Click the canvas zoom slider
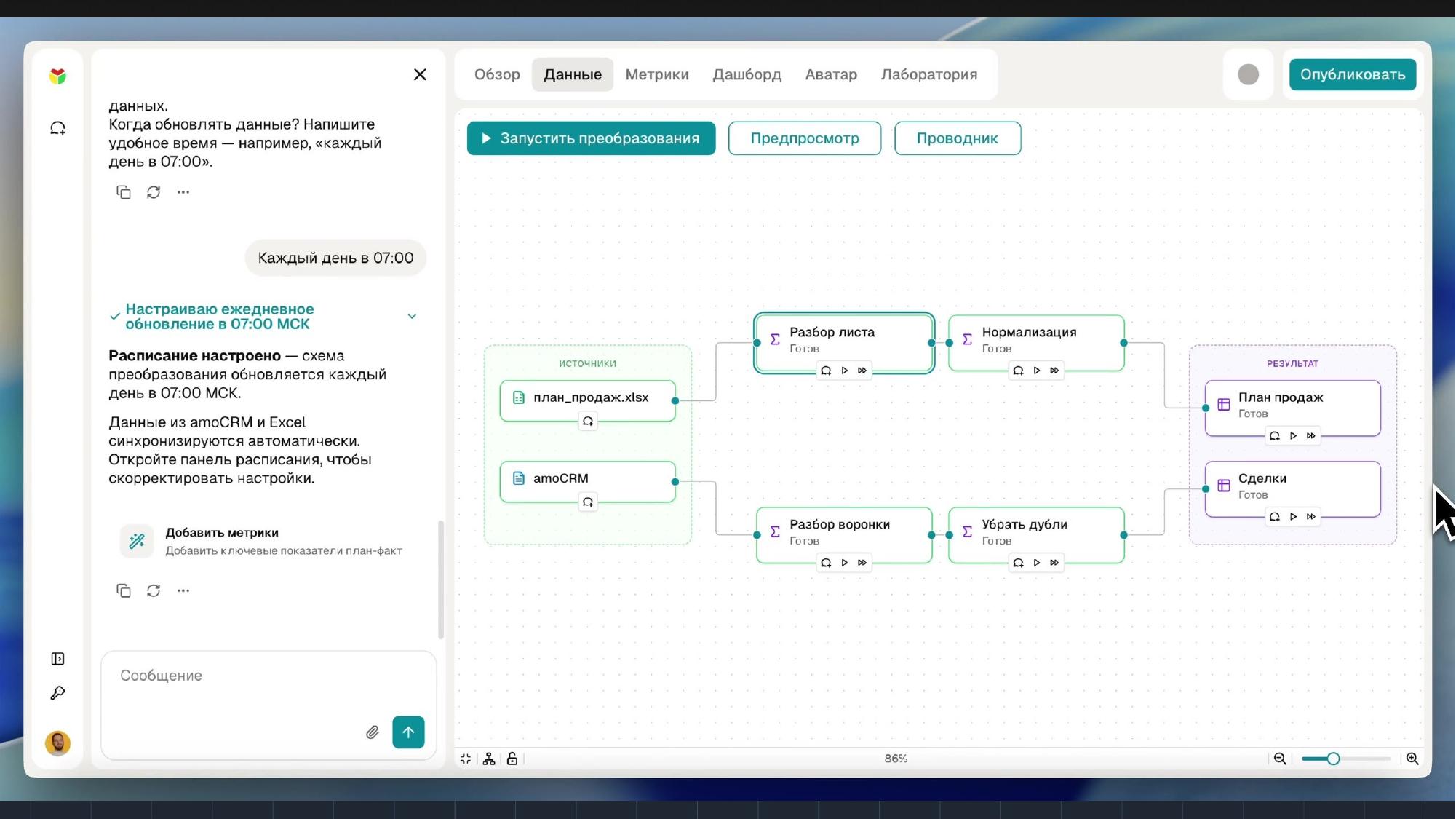This screenshot has height=819, width=1456. [1346, 759]
